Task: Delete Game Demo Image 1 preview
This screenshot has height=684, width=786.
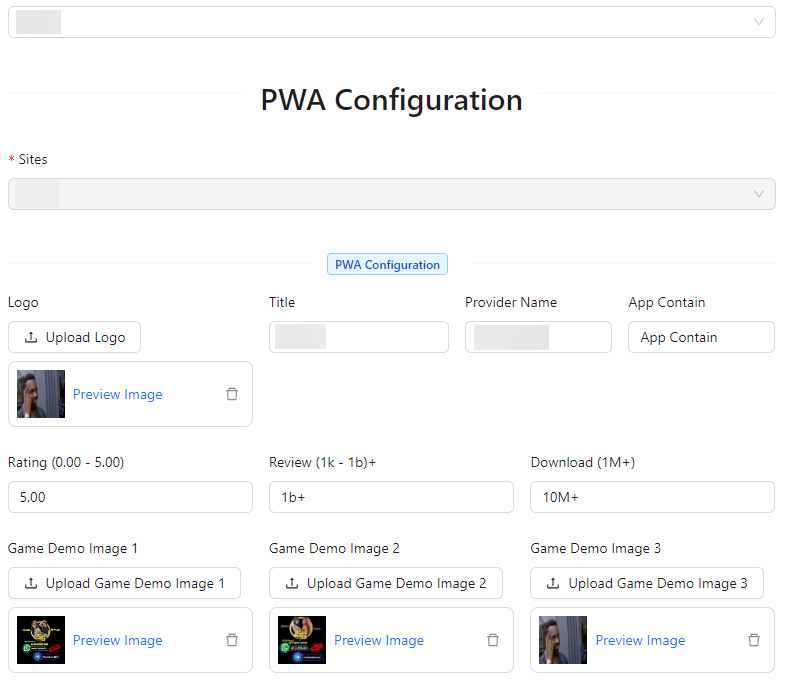Action: 232,640
